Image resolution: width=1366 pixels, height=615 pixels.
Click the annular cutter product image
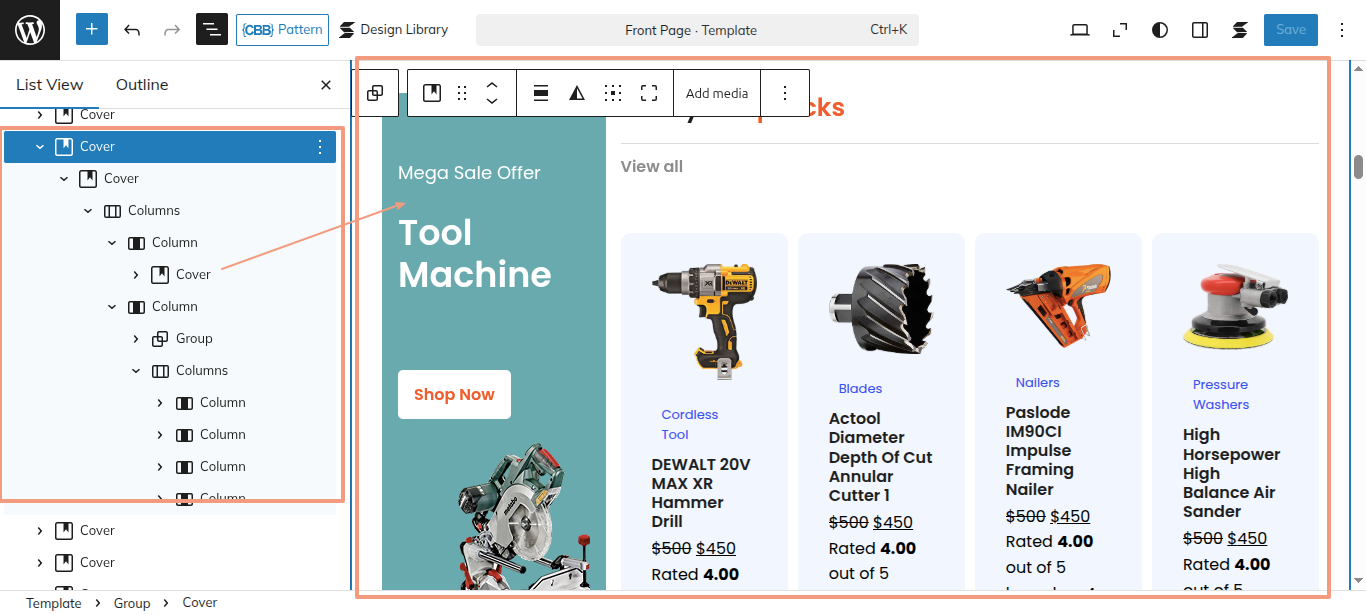point(880,307)
